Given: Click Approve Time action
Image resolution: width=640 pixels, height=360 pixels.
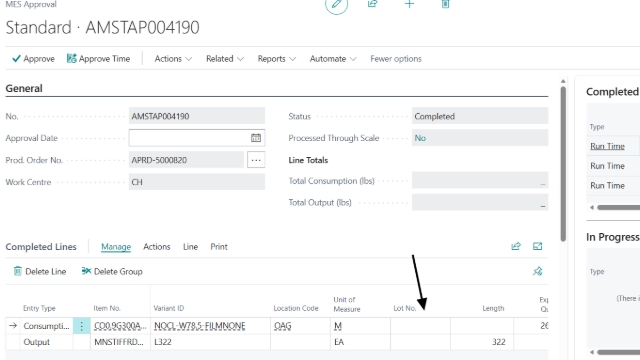Looking at the screenshot, I should [x=98, y=59].
